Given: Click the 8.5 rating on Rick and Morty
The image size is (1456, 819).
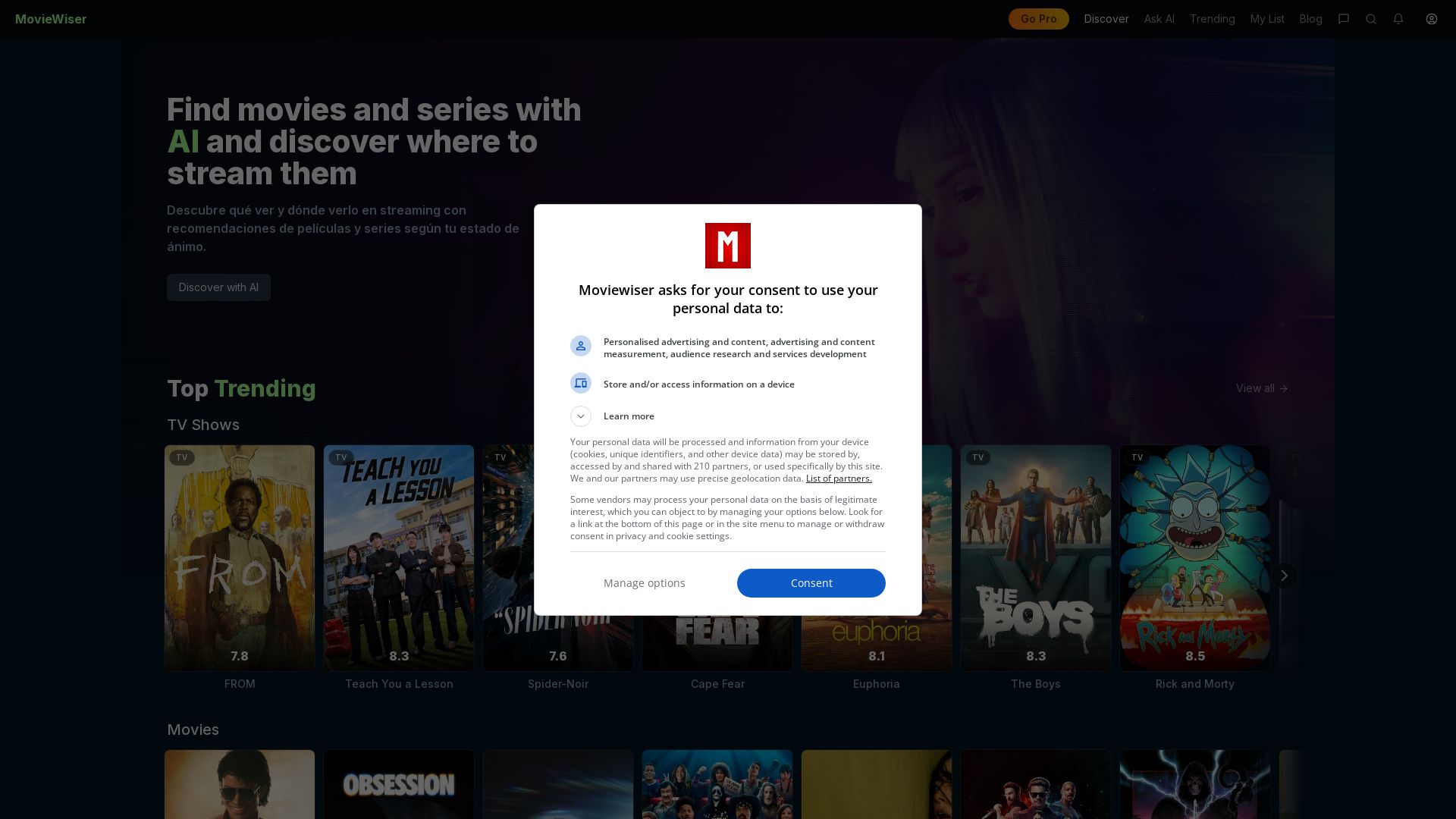Looking at the screenshot, I should click(1195, 656).
